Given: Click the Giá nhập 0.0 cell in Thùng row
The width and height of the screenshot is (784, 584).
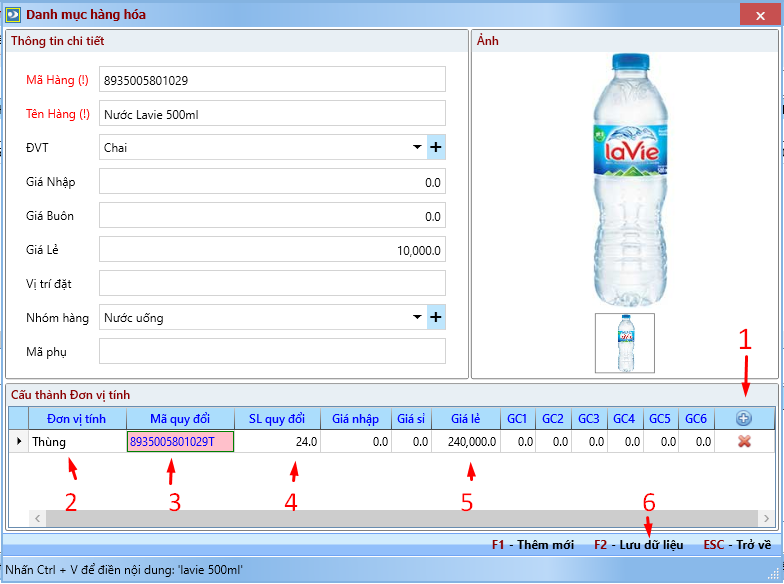Looking at the screenshot, I should (356, 442).
